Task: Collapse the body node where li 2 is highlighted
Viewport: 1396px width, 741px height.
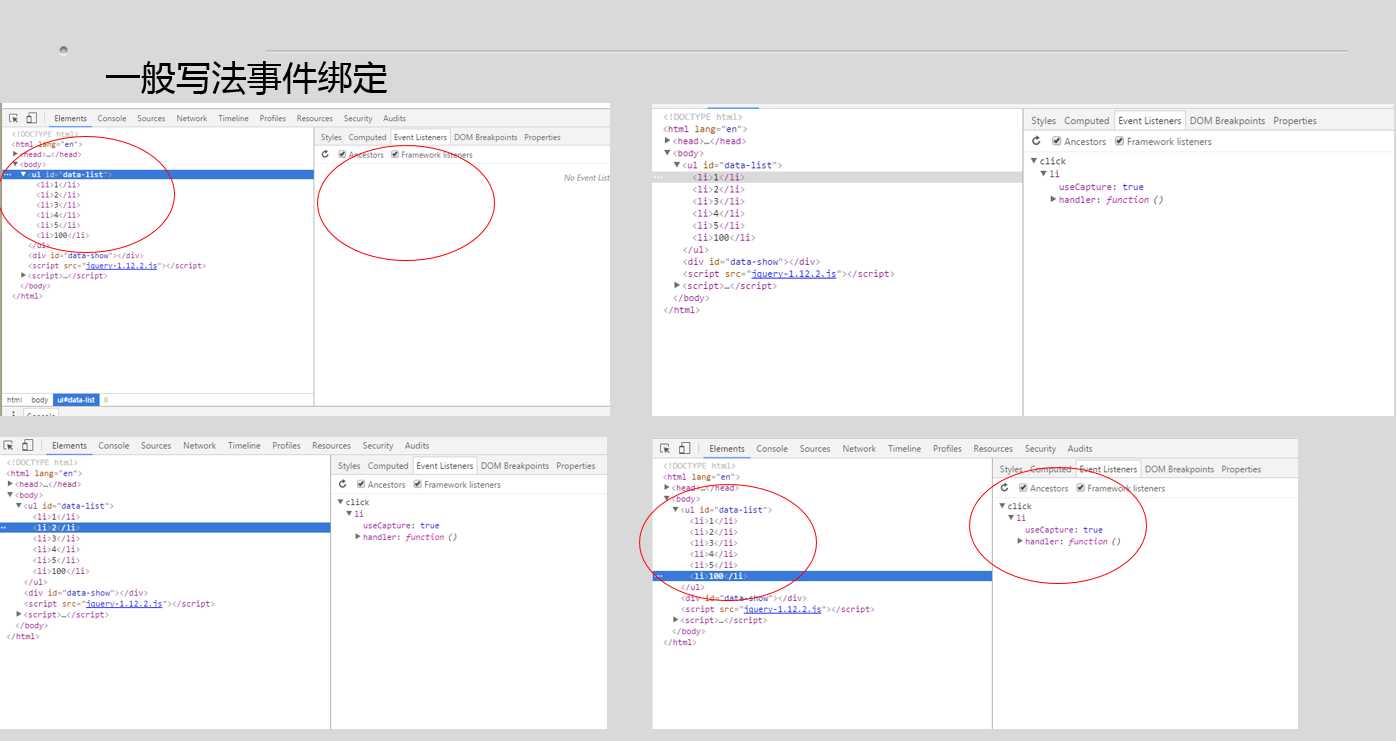Action: [x=10, y=495]
